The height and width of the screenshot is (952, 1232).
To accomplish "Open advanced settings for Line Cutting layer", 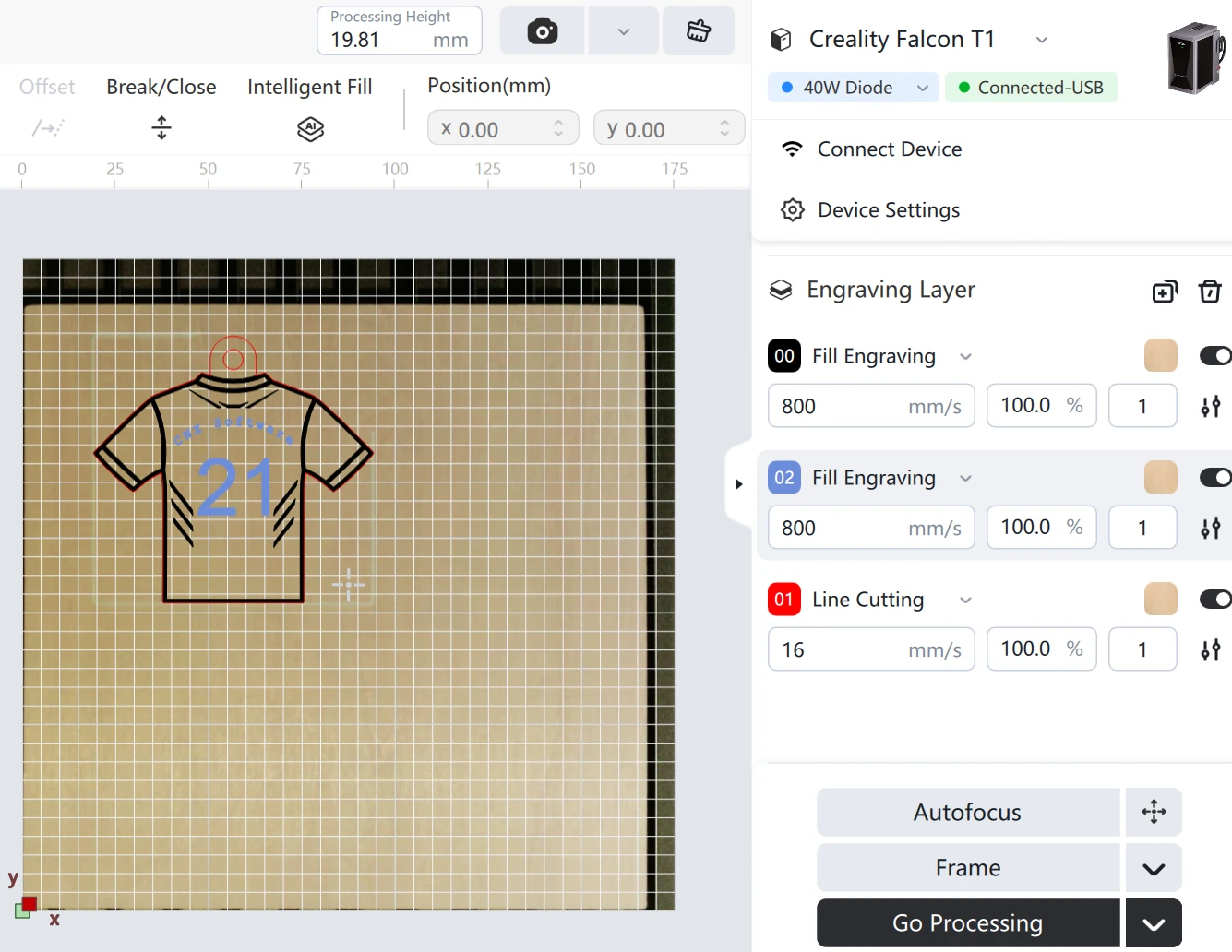I will [x=1211, y=649].
